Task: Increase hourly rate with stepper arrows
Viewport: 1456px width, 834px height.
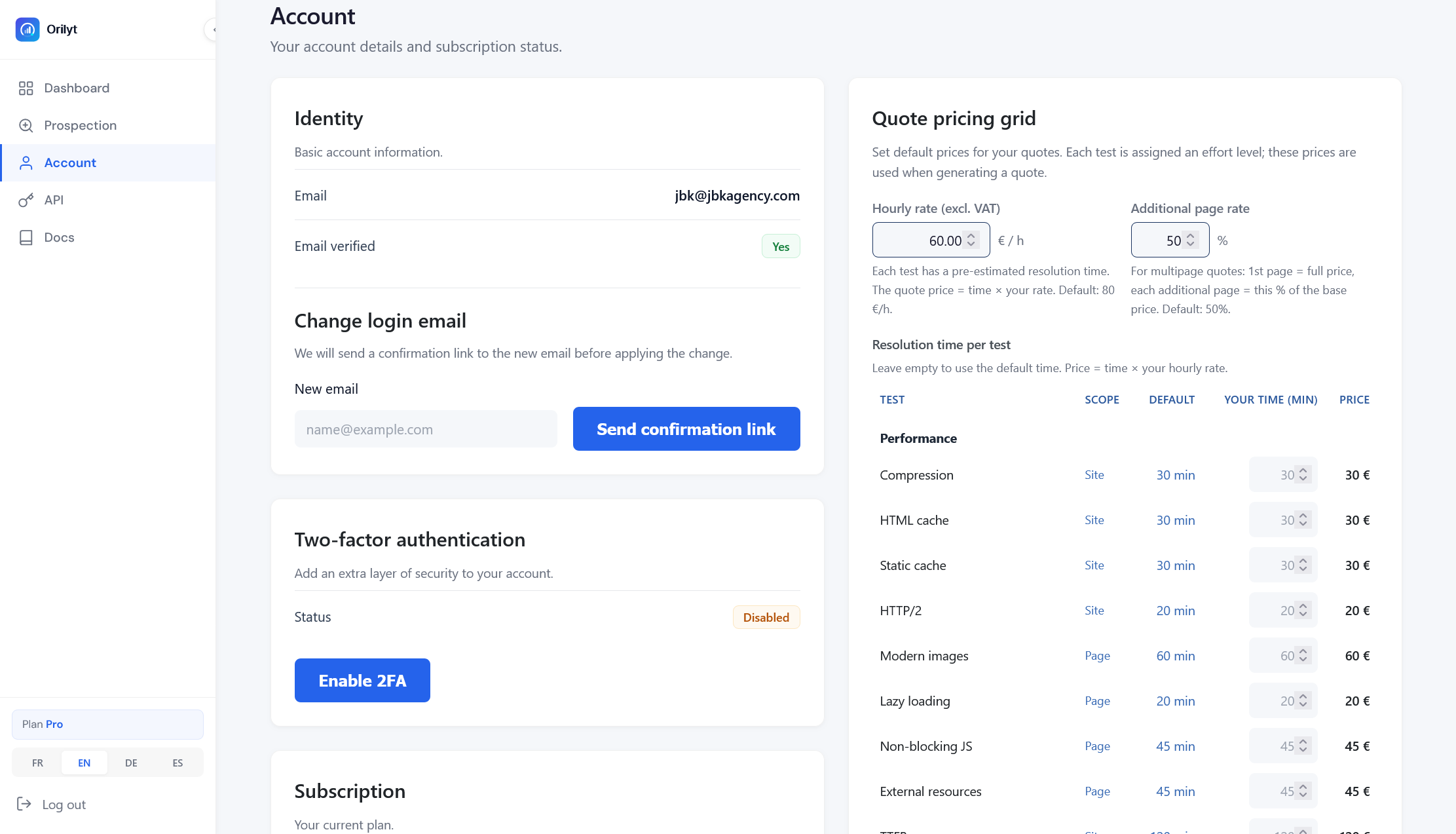Action: (971, 236)
